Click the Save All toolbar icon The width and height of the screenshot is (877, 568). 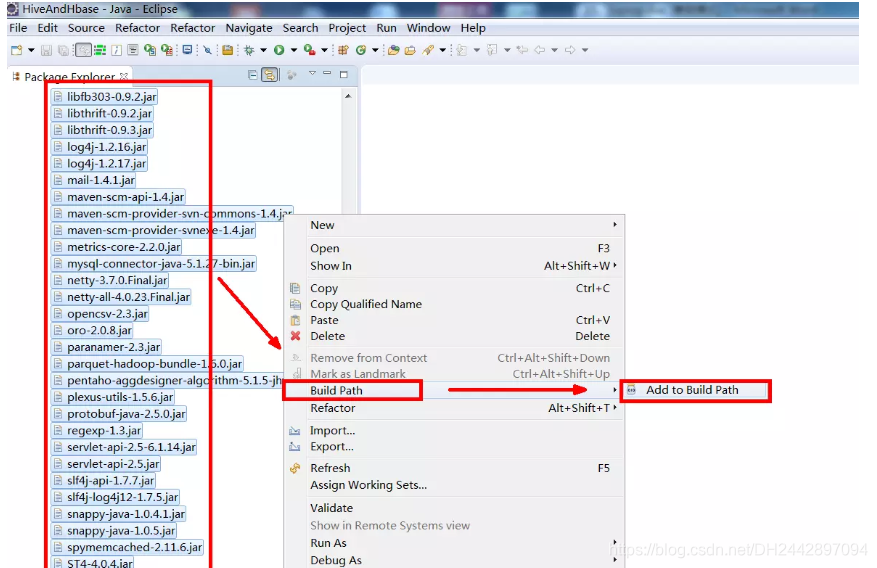63,50
